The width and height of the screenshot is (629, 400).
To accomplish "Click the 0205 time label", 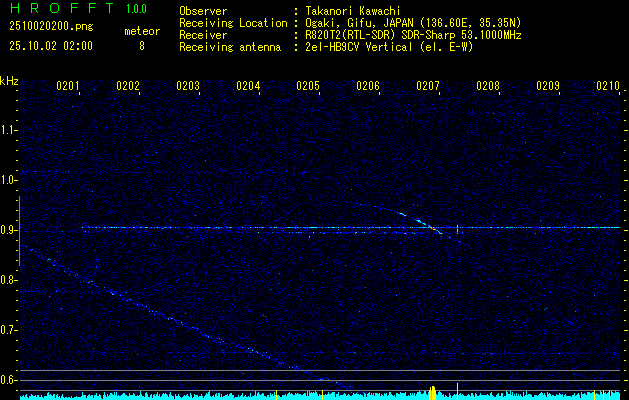I will (308, 87).
